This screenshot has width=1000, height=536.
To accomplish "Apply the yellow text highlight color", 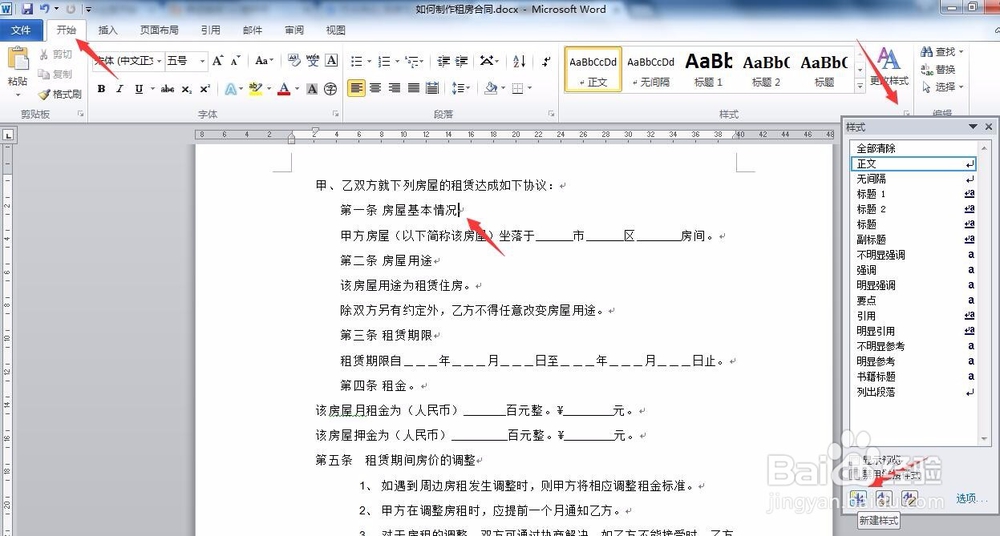I will point(255,89).
